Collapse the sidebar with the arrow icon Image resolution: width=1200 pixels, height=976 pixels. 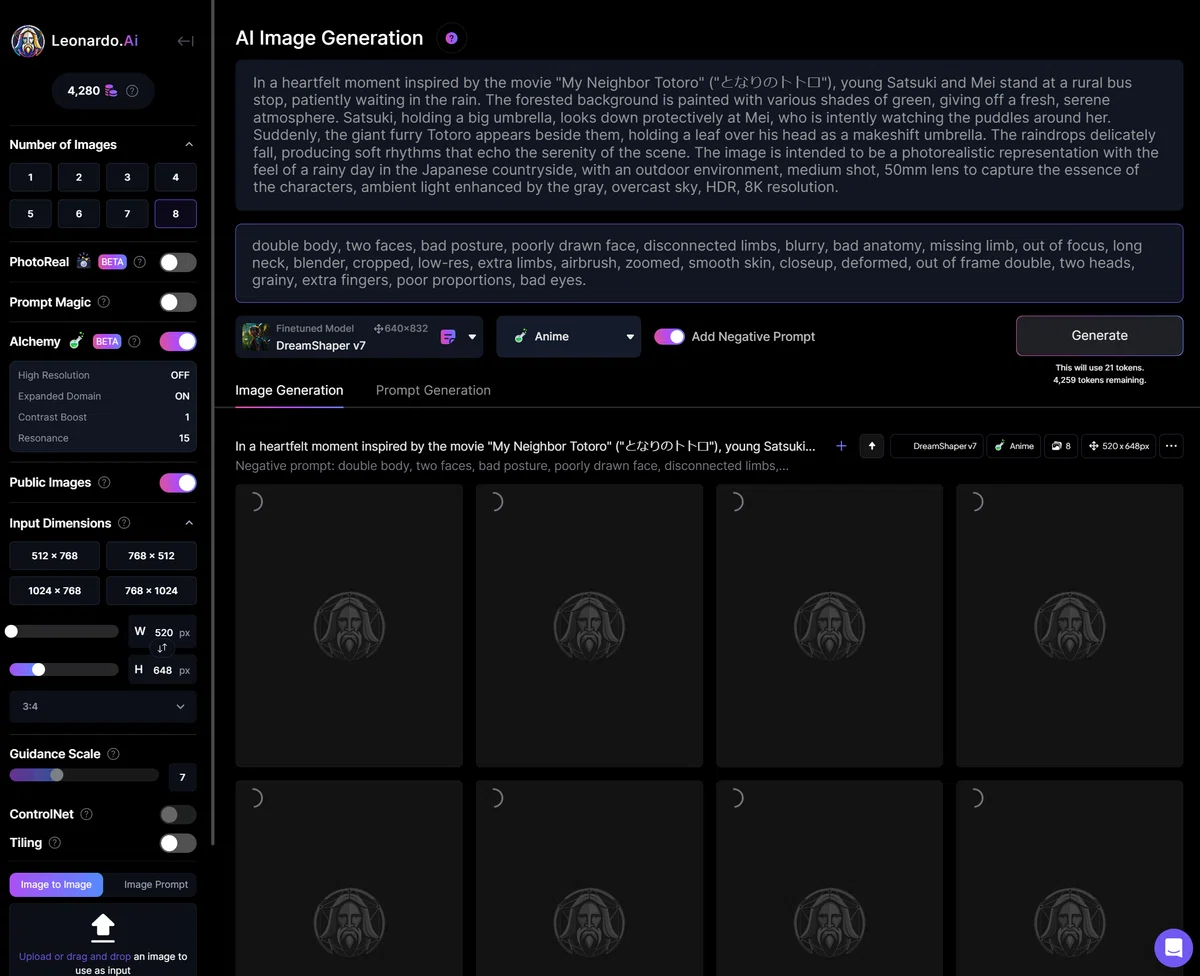(185, 41)
